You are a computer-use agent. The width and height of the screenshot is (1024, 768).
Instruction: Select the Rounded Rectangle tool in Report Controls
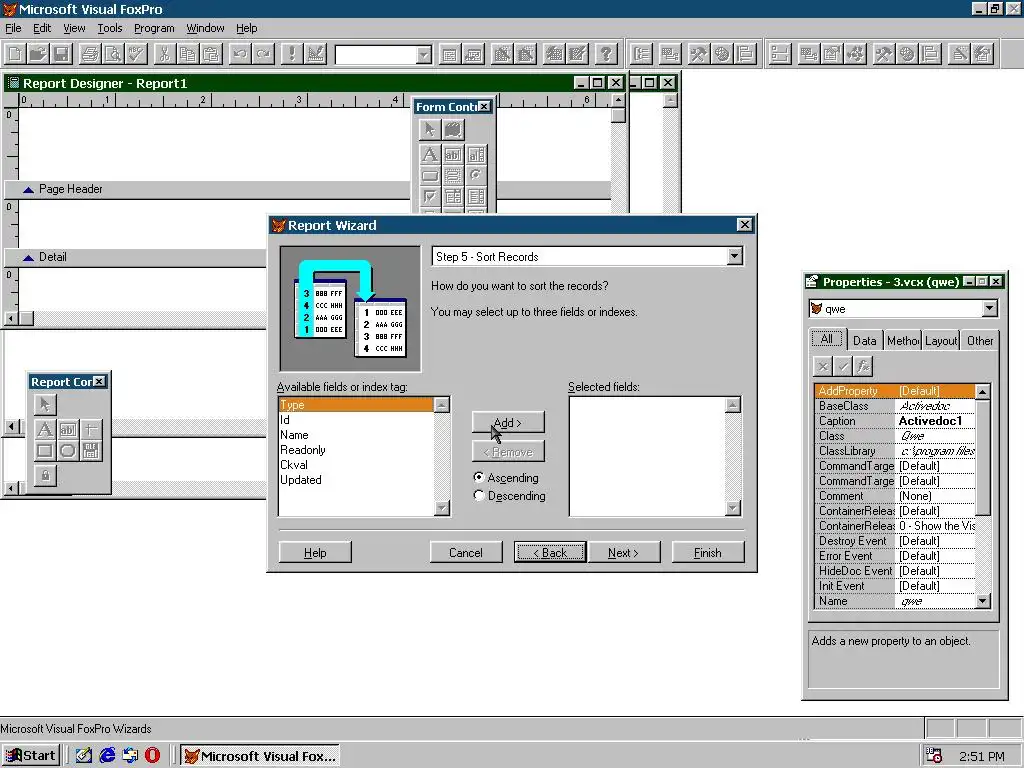[x=68, y=451]
